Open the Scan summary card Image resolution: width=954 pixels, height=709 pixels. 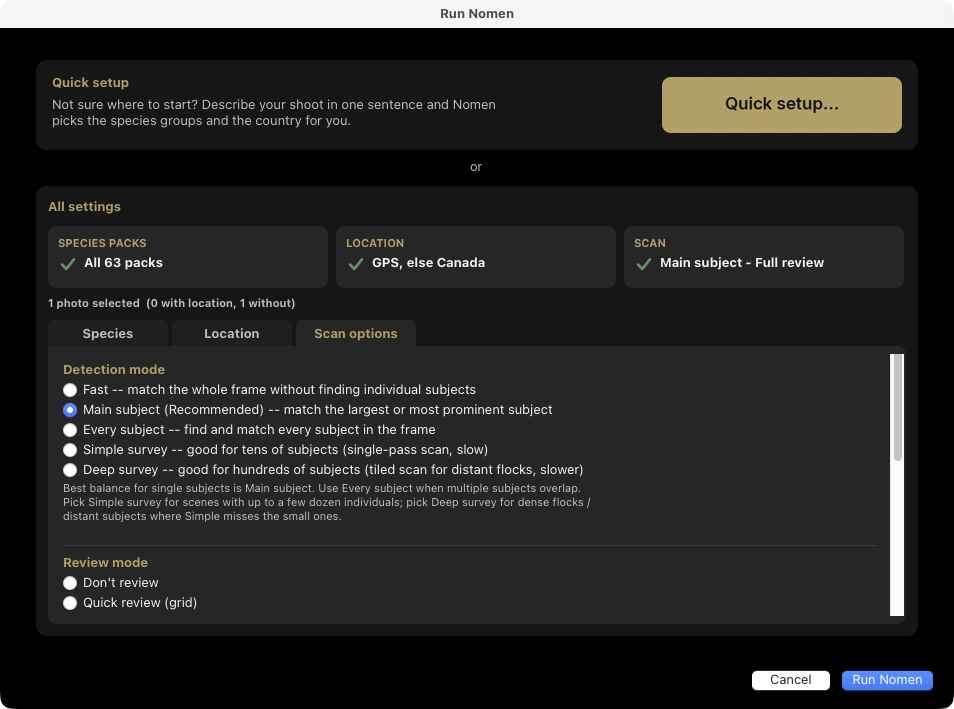tap(764, 257)
